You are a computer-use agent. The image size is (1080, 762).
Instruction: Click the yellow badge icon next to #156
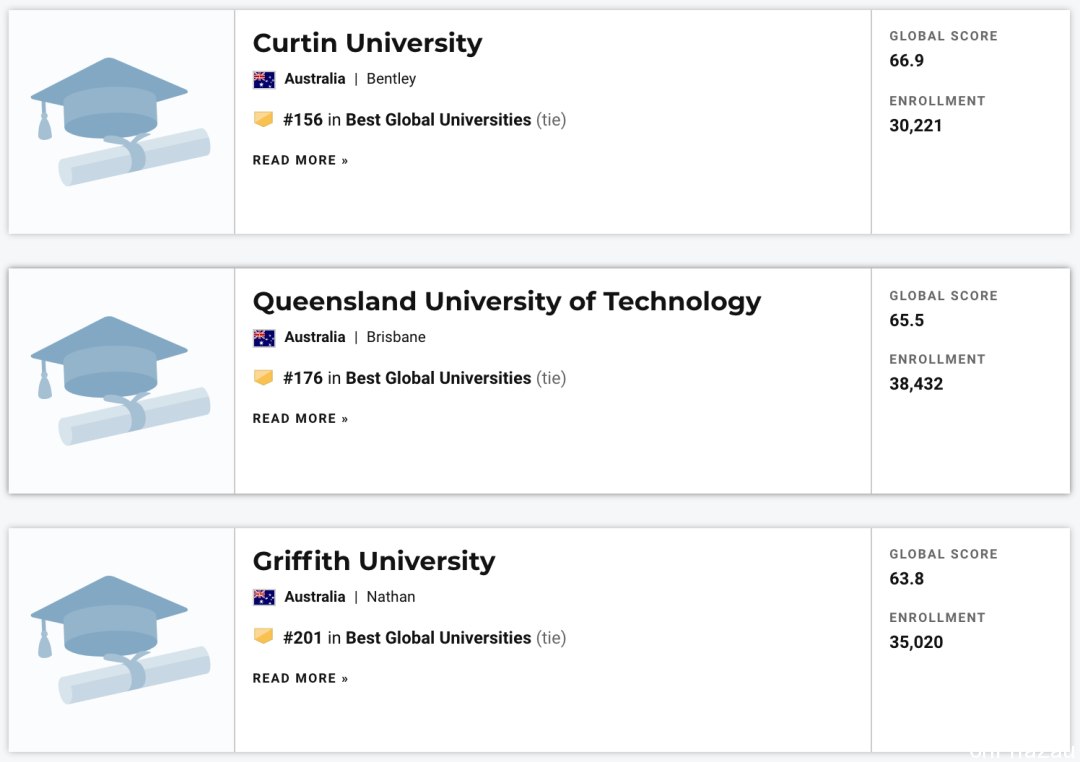point(263,119)
